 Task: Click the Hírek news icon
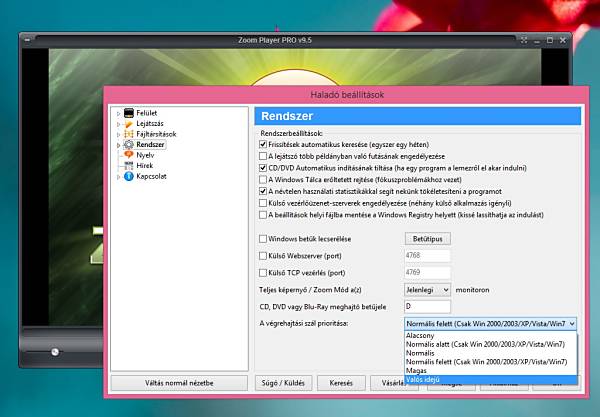[x=129, y=166]
